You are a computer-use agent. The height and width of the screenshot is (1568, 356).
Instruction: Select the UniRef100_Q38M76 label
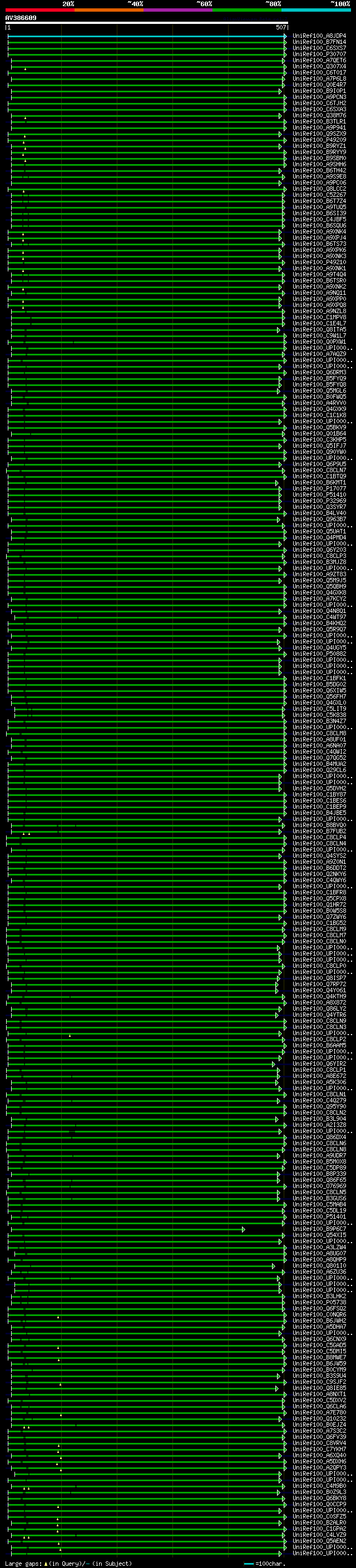click(319, 115)
